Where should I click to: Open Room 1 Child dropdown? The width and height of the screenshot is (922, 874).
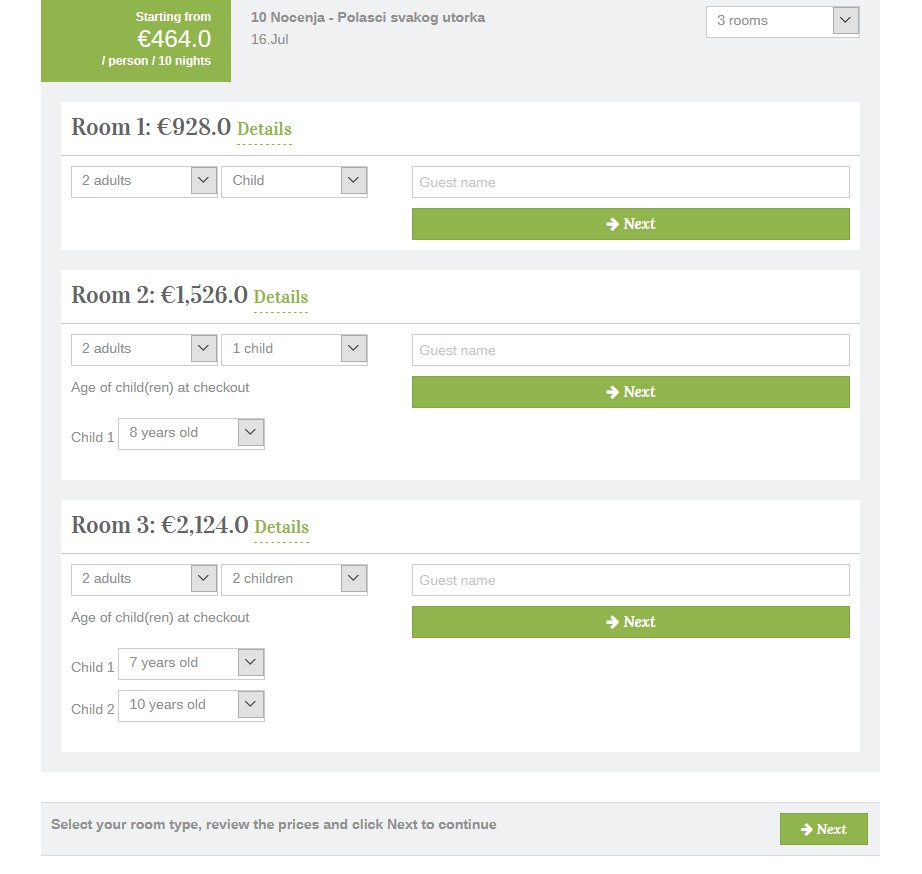point(294,181)
